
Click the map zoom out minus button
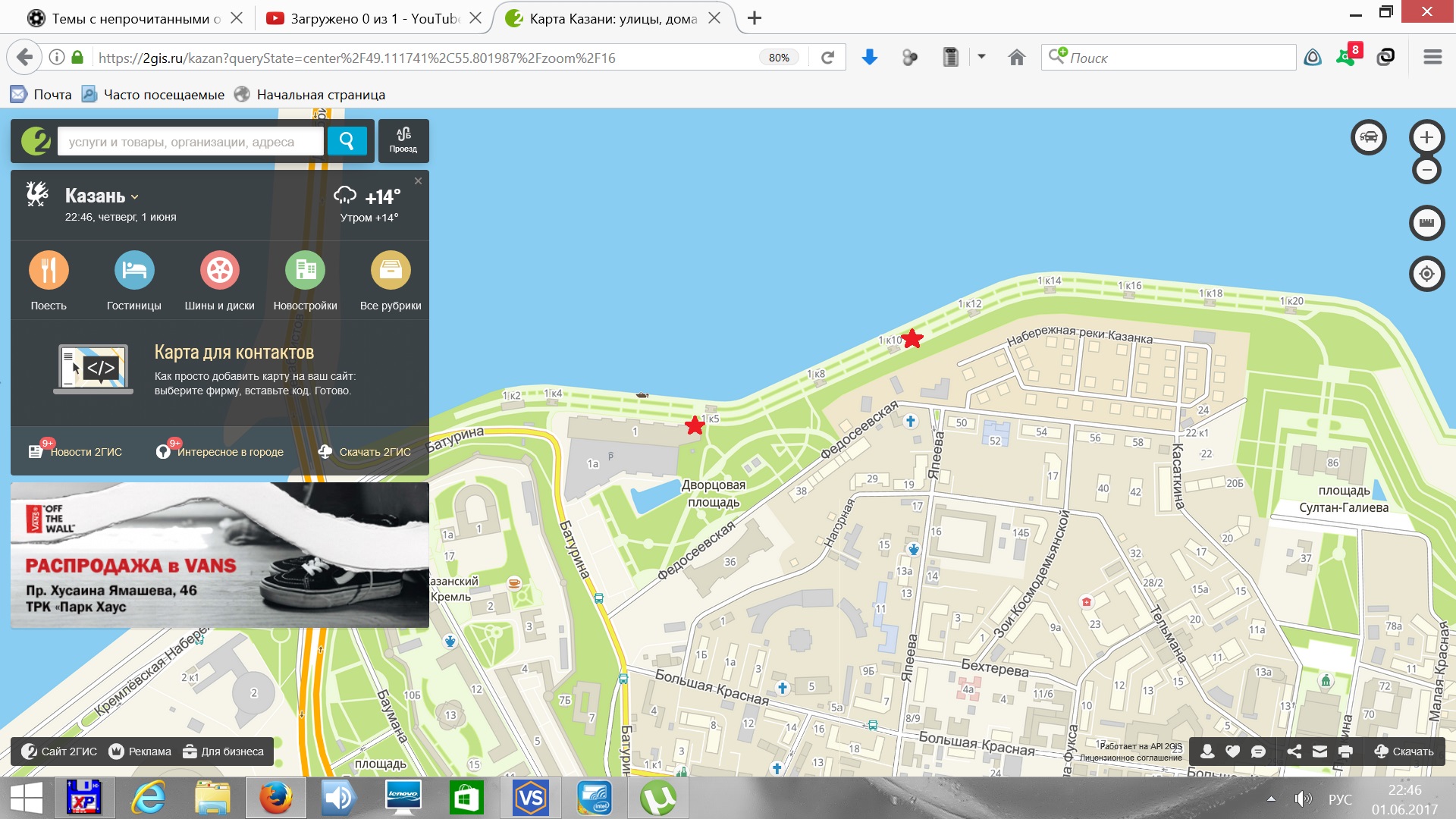(1426, 170)
